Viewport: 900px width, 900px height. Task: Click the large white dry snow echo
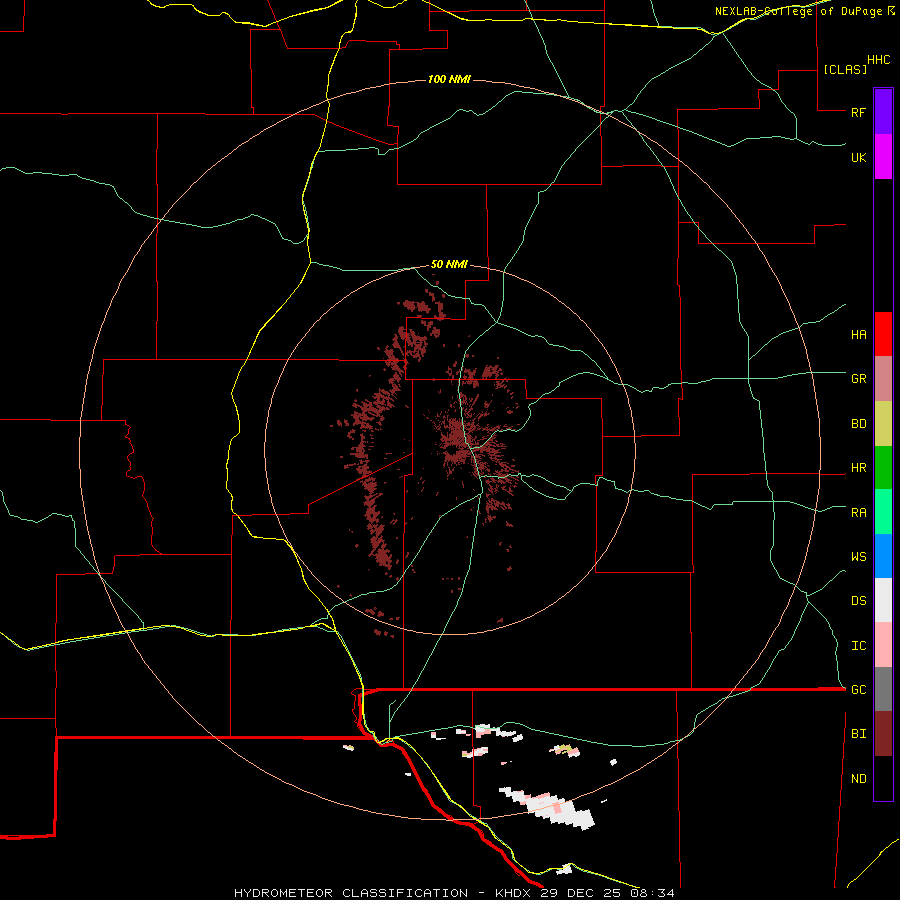pyautogui.click(x=548, y=806)
